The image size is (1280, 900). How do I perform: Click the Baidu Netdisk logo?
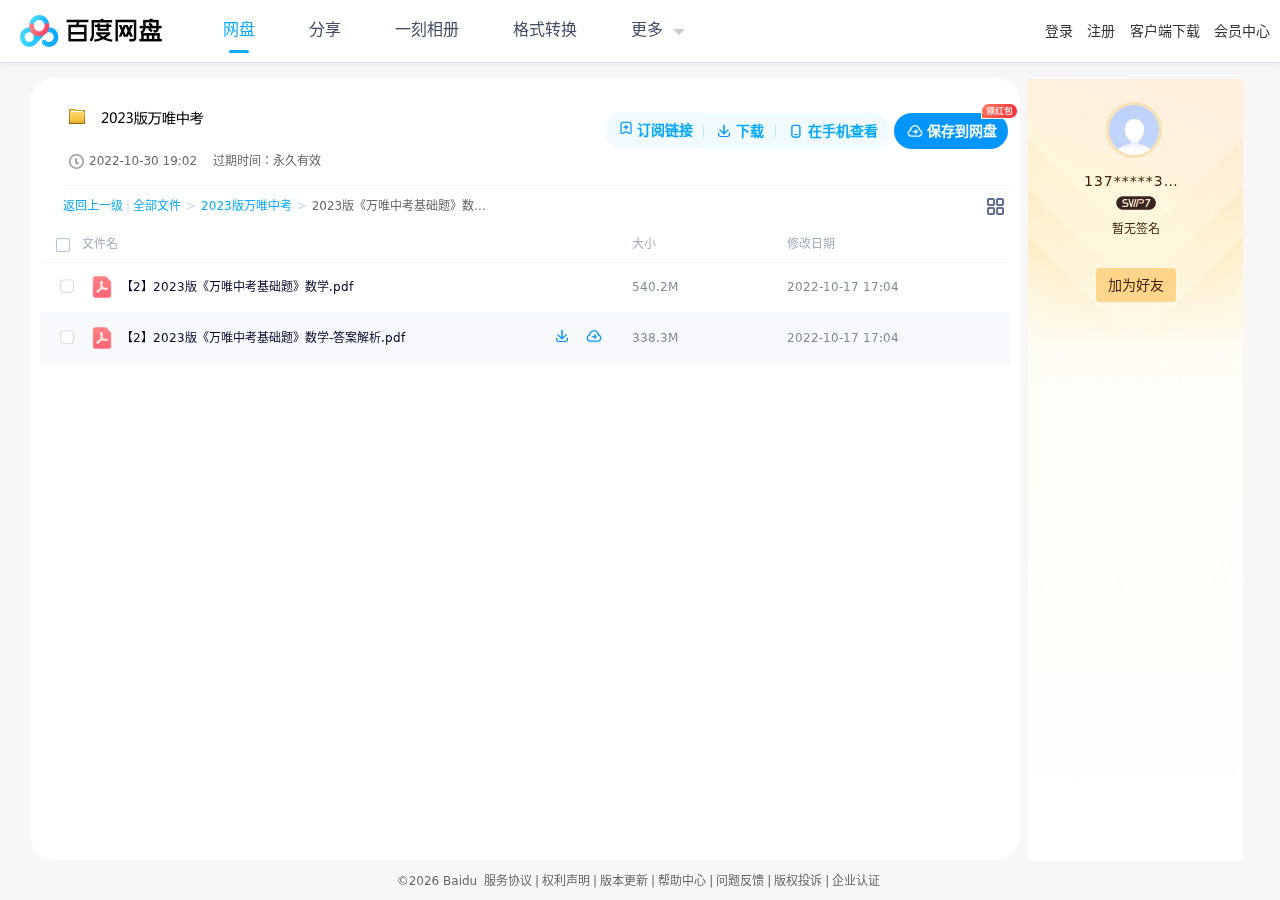[x=91, y=31]
